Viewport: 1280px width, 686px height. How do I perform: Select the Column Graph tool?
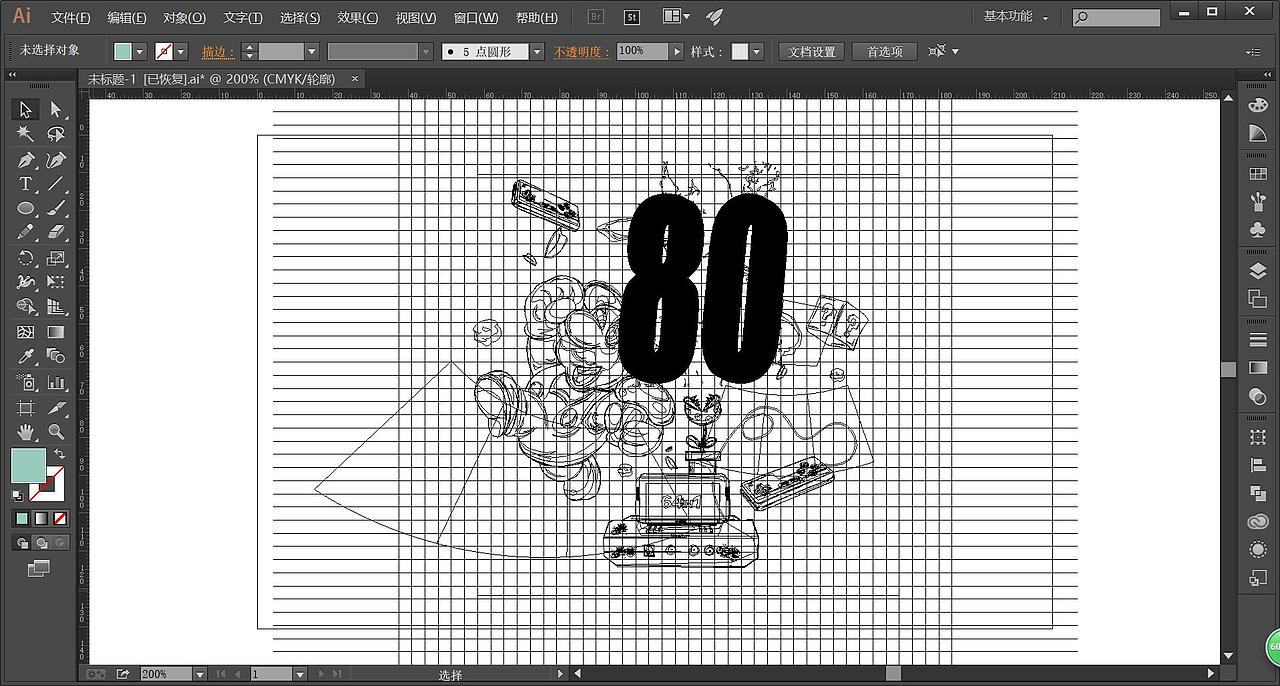coord(56,382)
